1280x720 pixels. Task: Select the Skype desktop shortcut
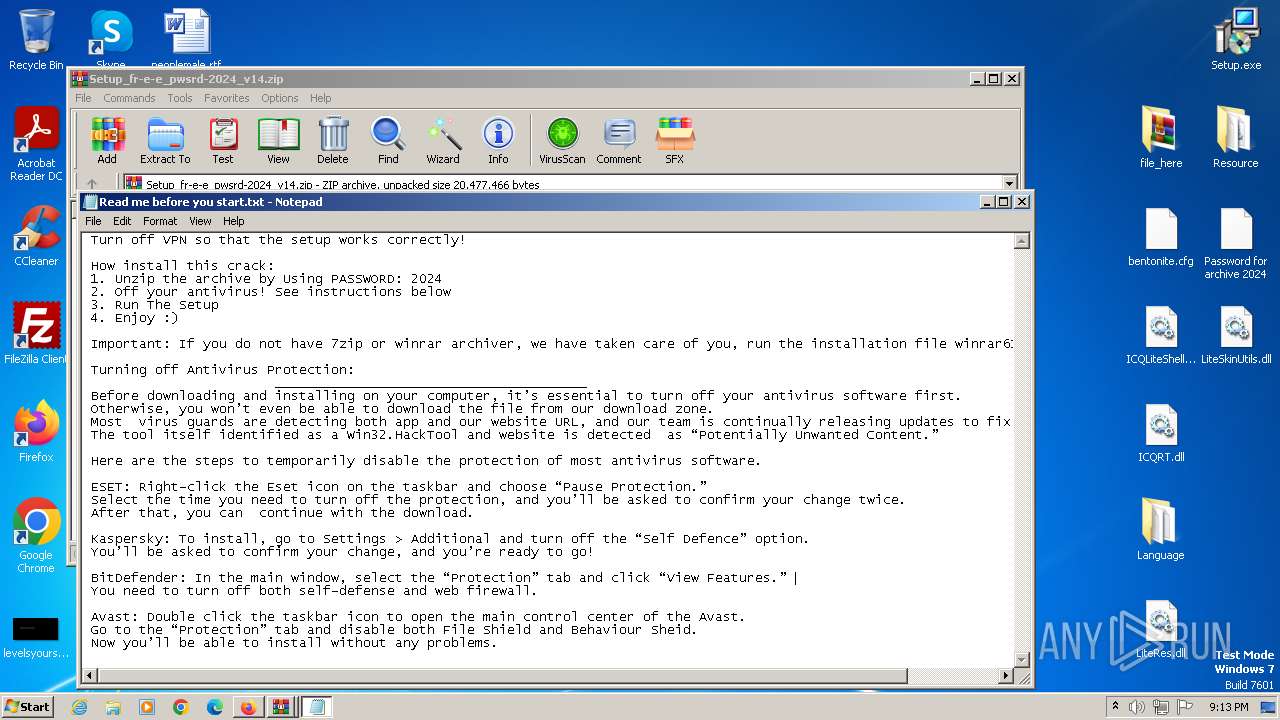pyautogui.click(x=110, y=40)
